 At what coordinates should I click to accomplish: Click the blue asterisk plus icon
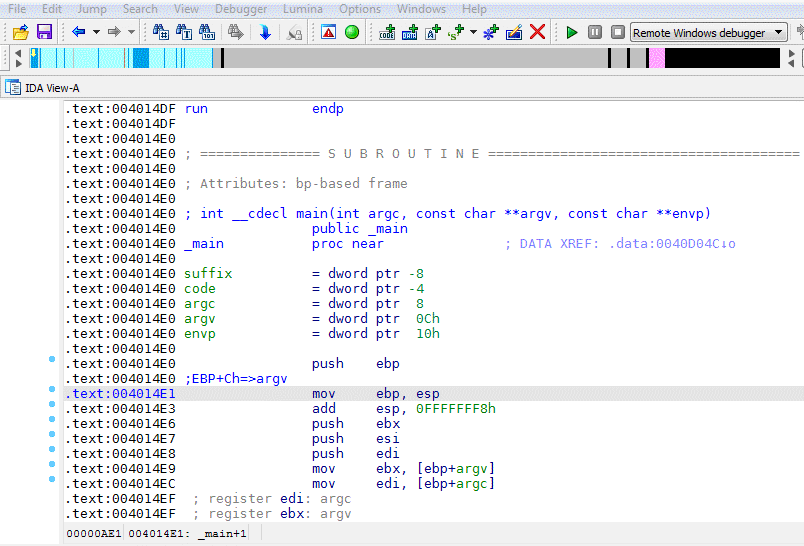tap(491, 32)
